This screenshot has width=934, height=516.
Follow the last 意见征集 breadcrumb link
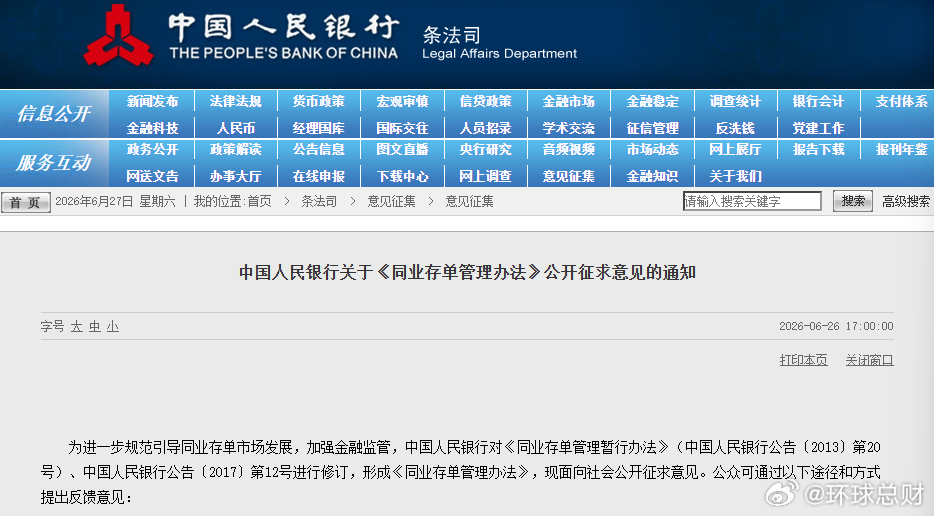(x=469, y=201)
